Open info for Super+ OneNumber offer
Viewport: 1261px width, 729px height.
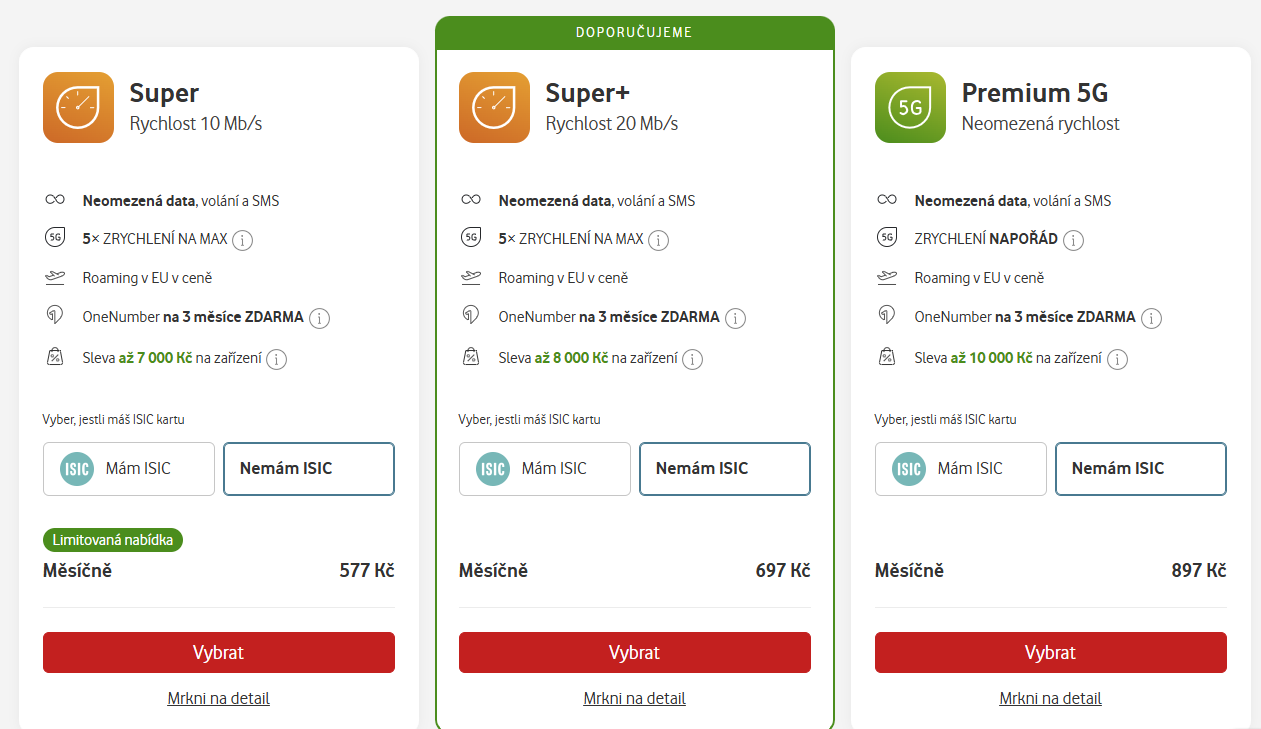coord(735,318)
